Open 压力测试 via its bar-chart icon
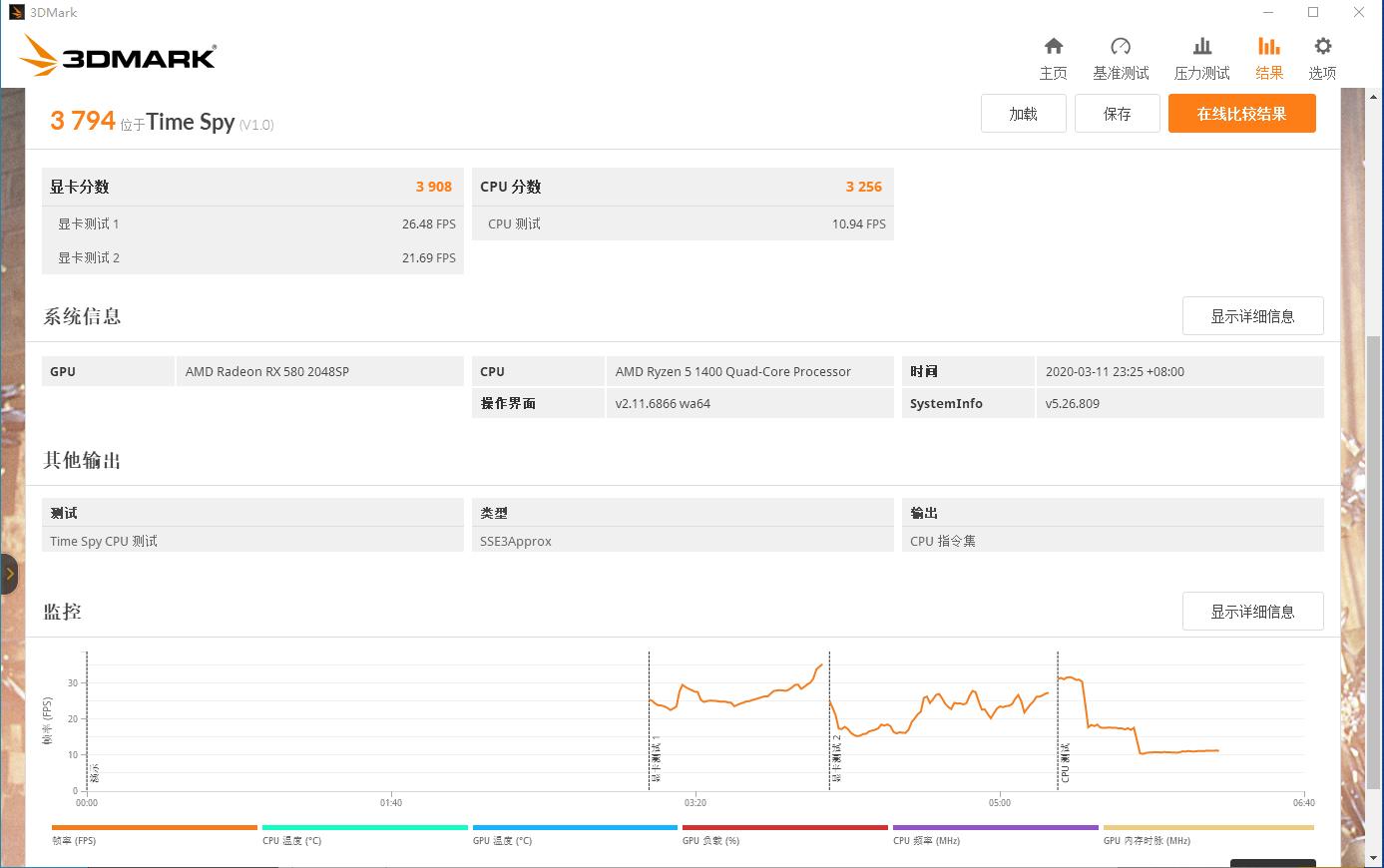 [1201, 55]
